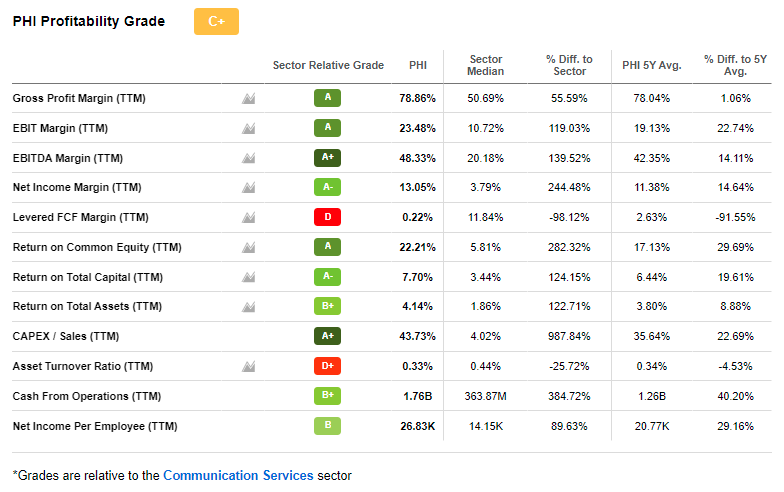Click the Sector Relative Grade column header

pyautogui.click(x=328, y=66)
